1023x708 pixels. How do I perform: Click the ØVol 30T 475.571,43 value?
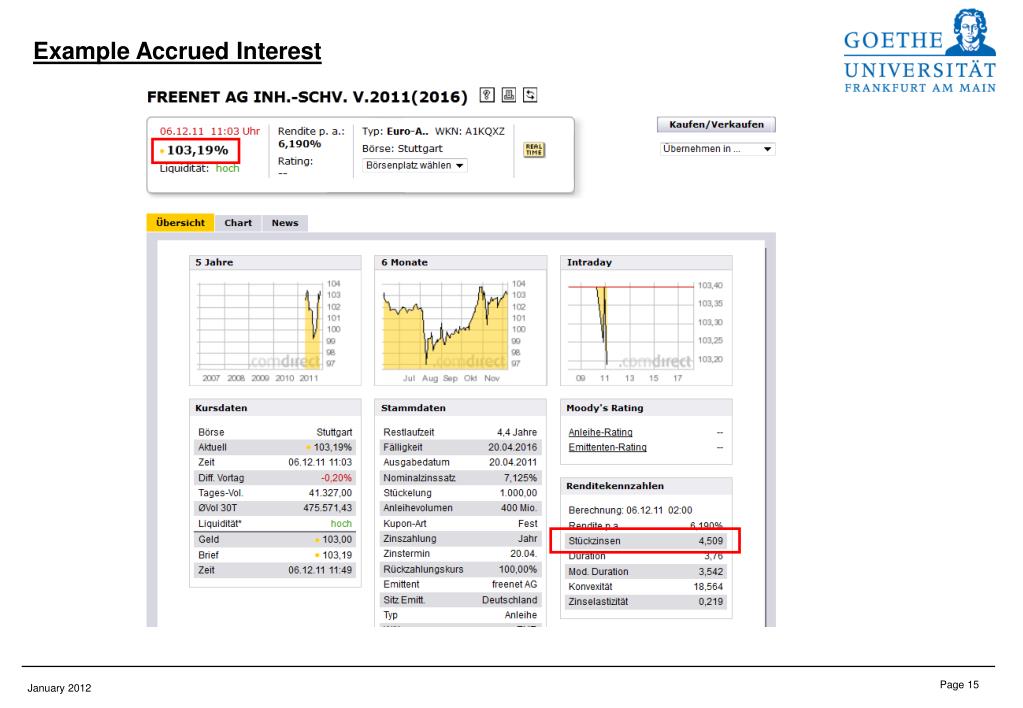click(x=328, y=508)
